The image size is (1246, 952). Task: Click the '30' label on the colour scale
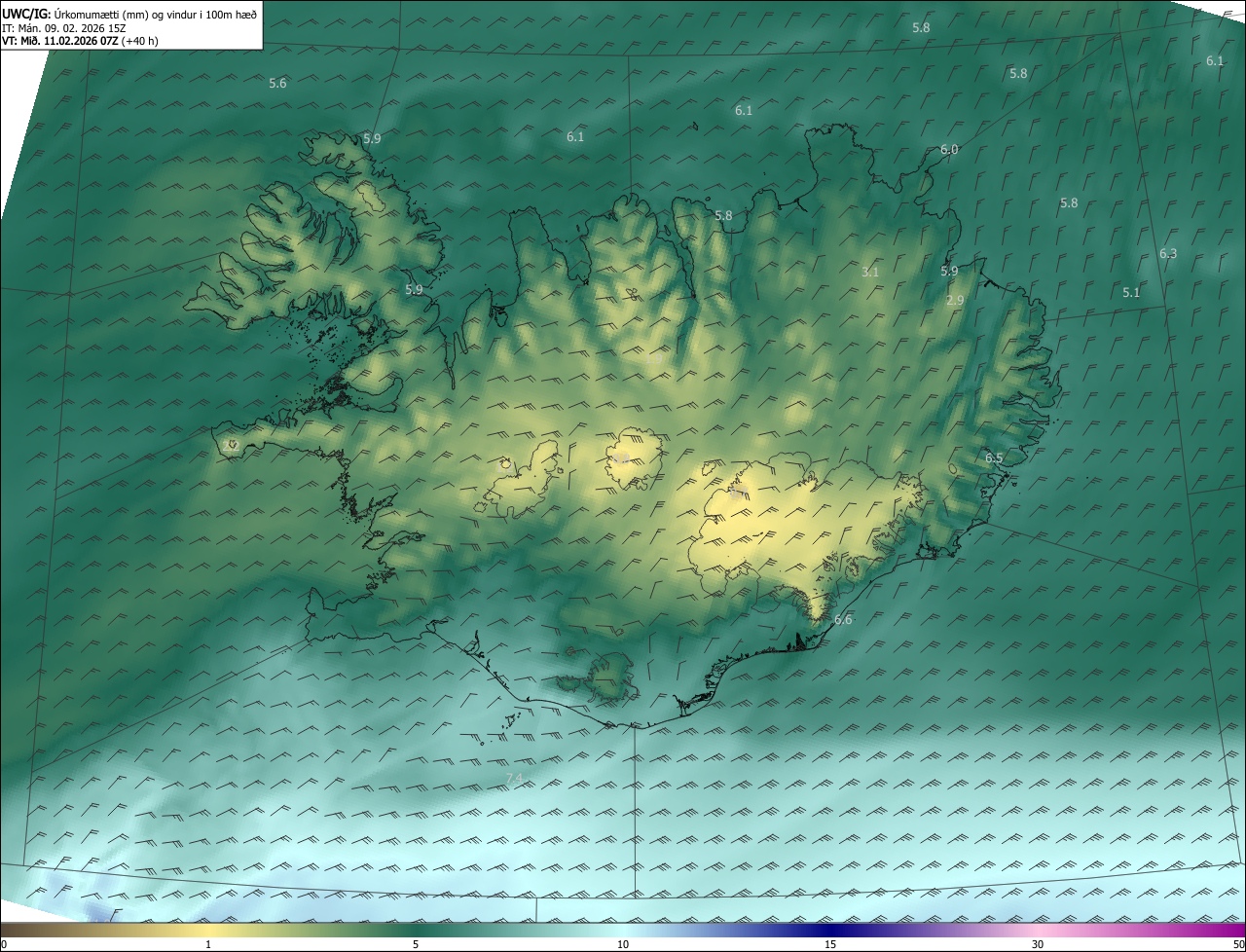[1038, 944]
